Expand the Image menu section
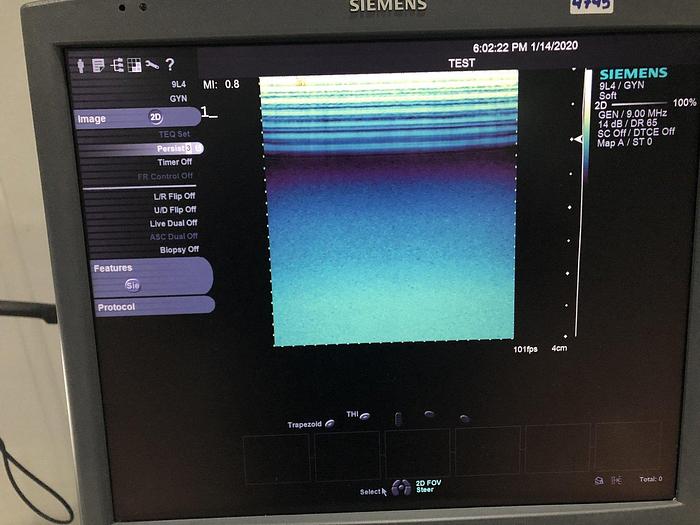 click(x=93, y=118)
